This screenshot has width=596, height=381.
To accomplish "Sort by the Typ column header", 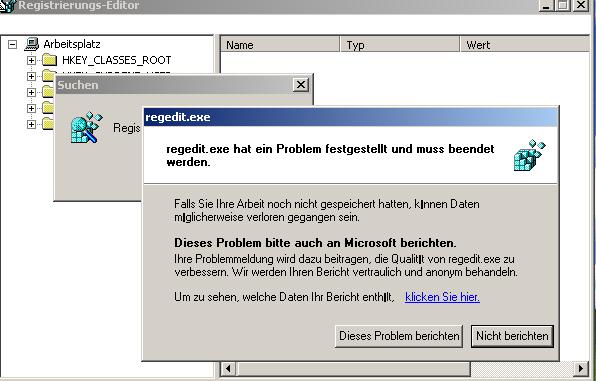I will click(400, 45).
